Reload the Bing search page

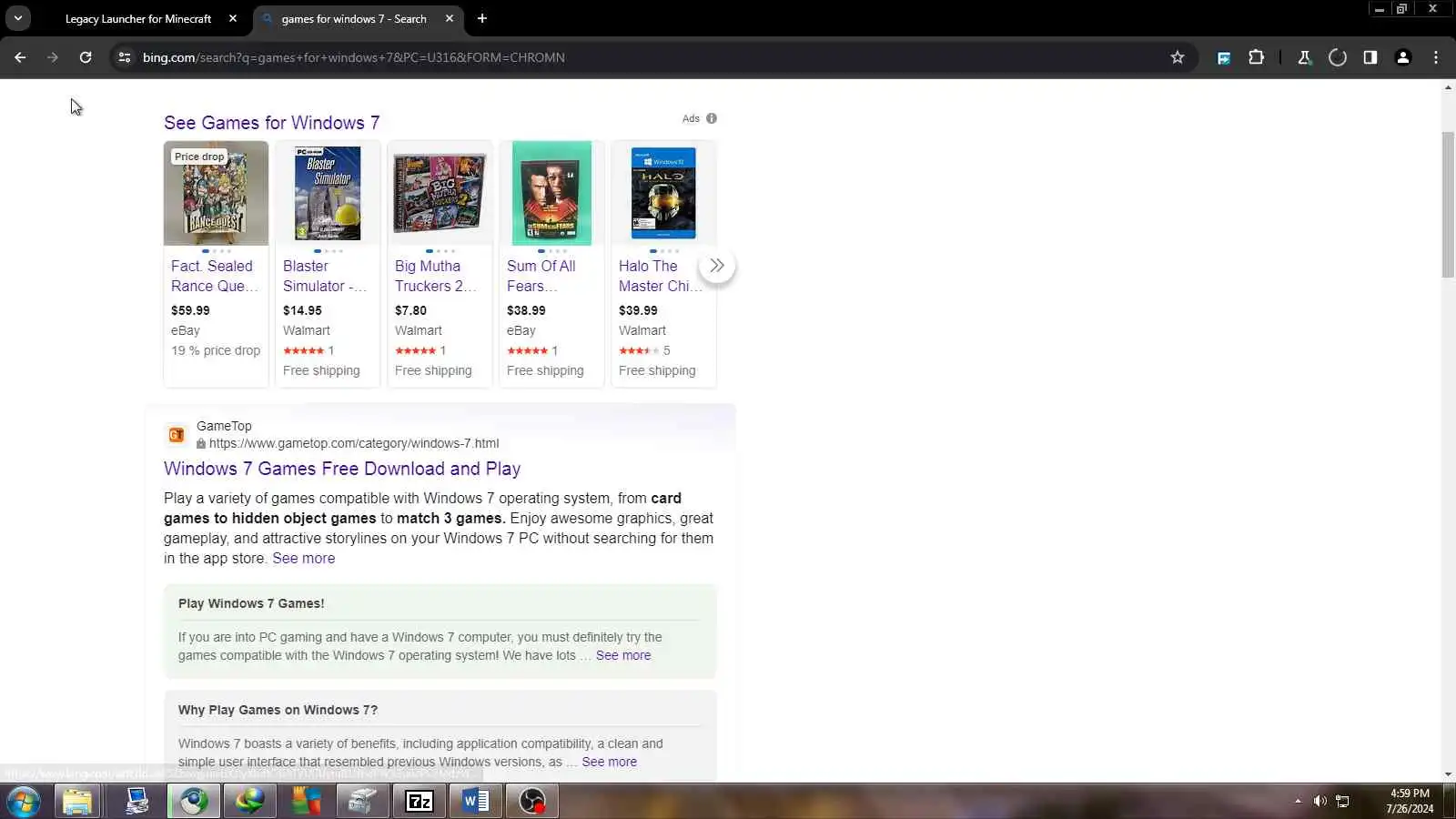[86, 57]
